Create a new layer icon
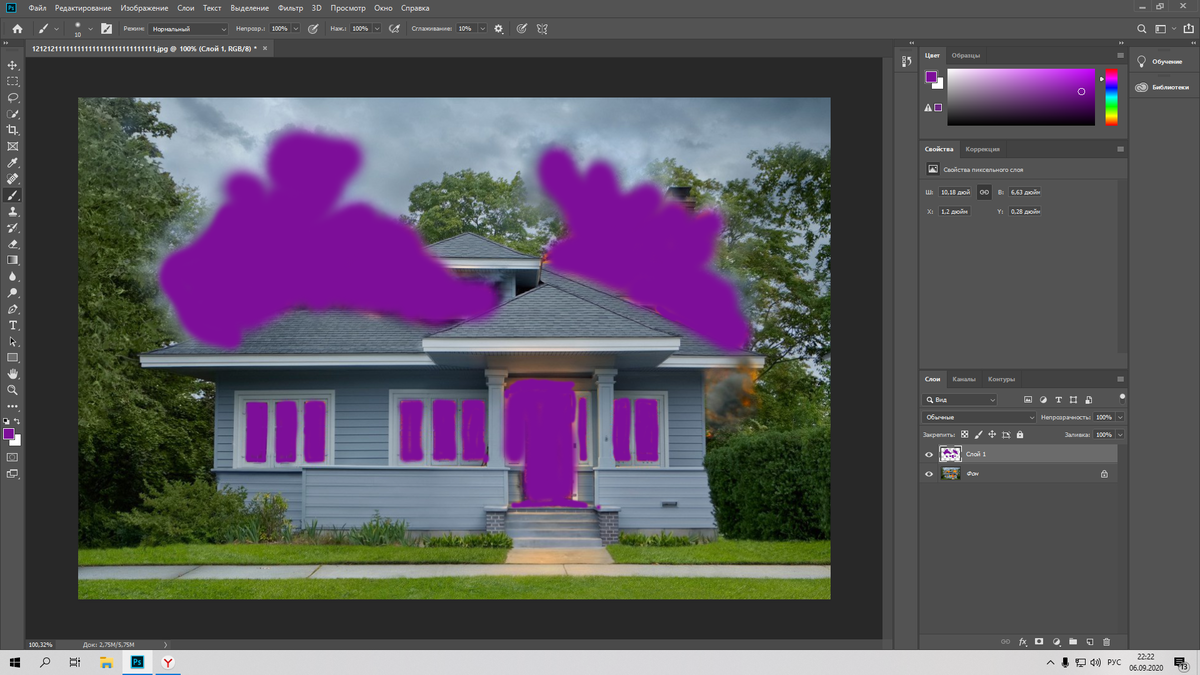The width and height of the screenshot is (1200, 675). (1090, 642)
